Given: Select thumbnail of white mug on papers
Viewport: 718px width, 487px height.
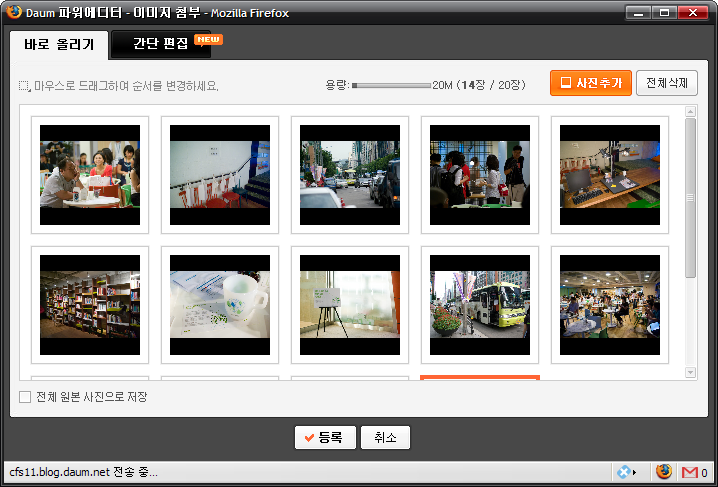Looking at the screenshot, I should (x=220, y=305).
